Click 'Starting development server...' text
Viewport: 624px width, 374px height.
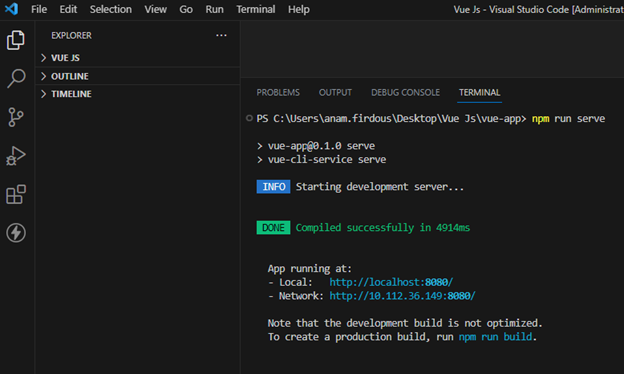380,187
